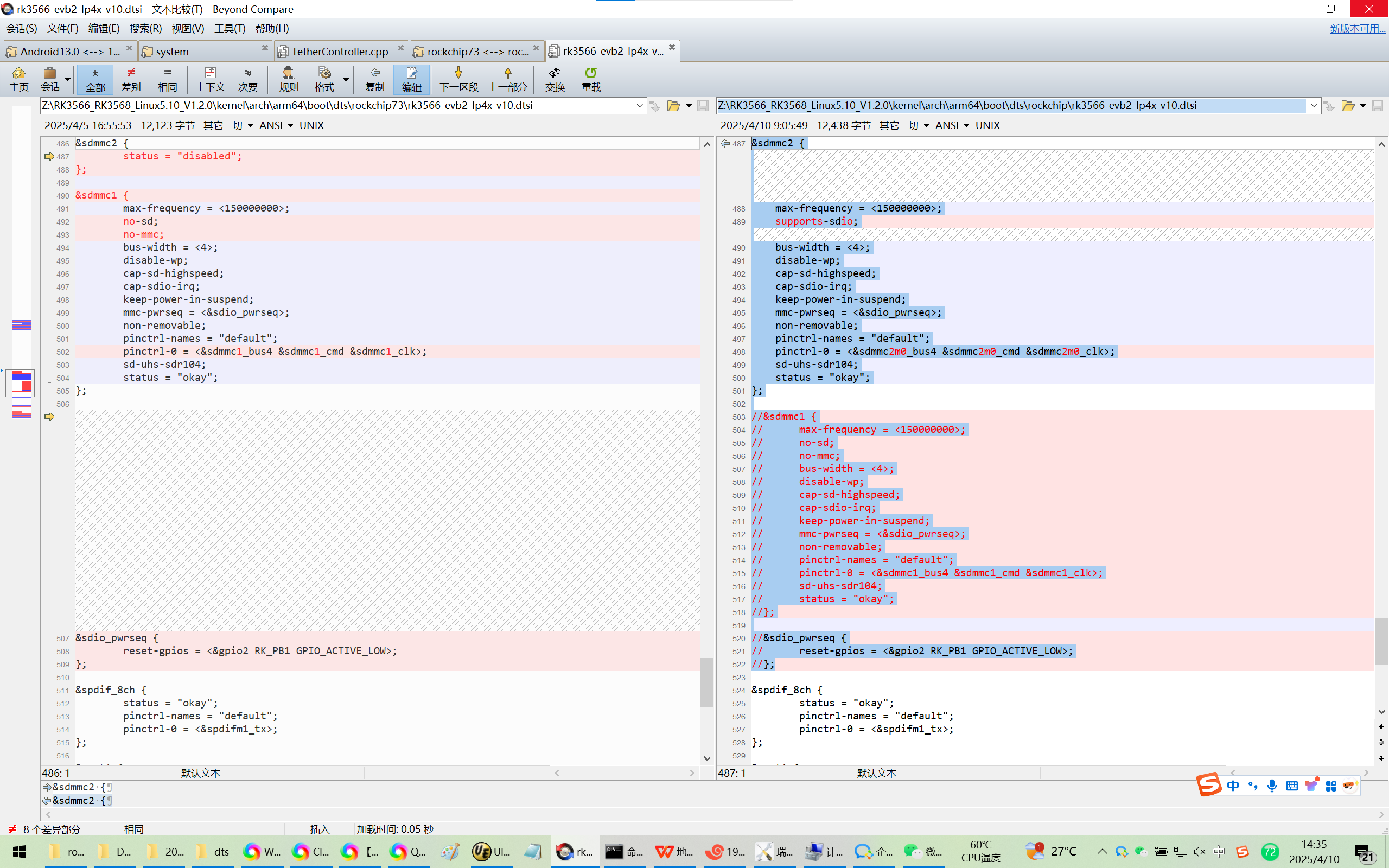Image resolution: width=1389 pixels, height=868 pixels.
Task: Open the Rules (规则) toolbar icon
Action: click(288, 79)
